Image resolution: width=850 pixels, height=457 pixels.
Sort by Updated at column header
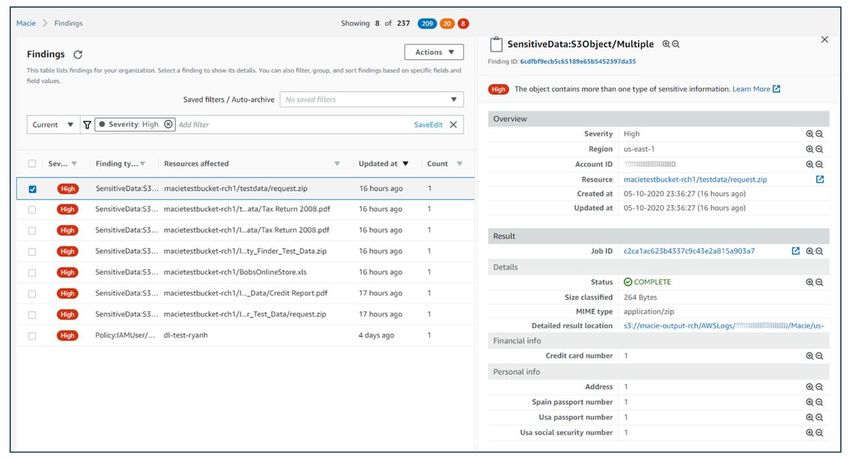[x=384, y=164]
